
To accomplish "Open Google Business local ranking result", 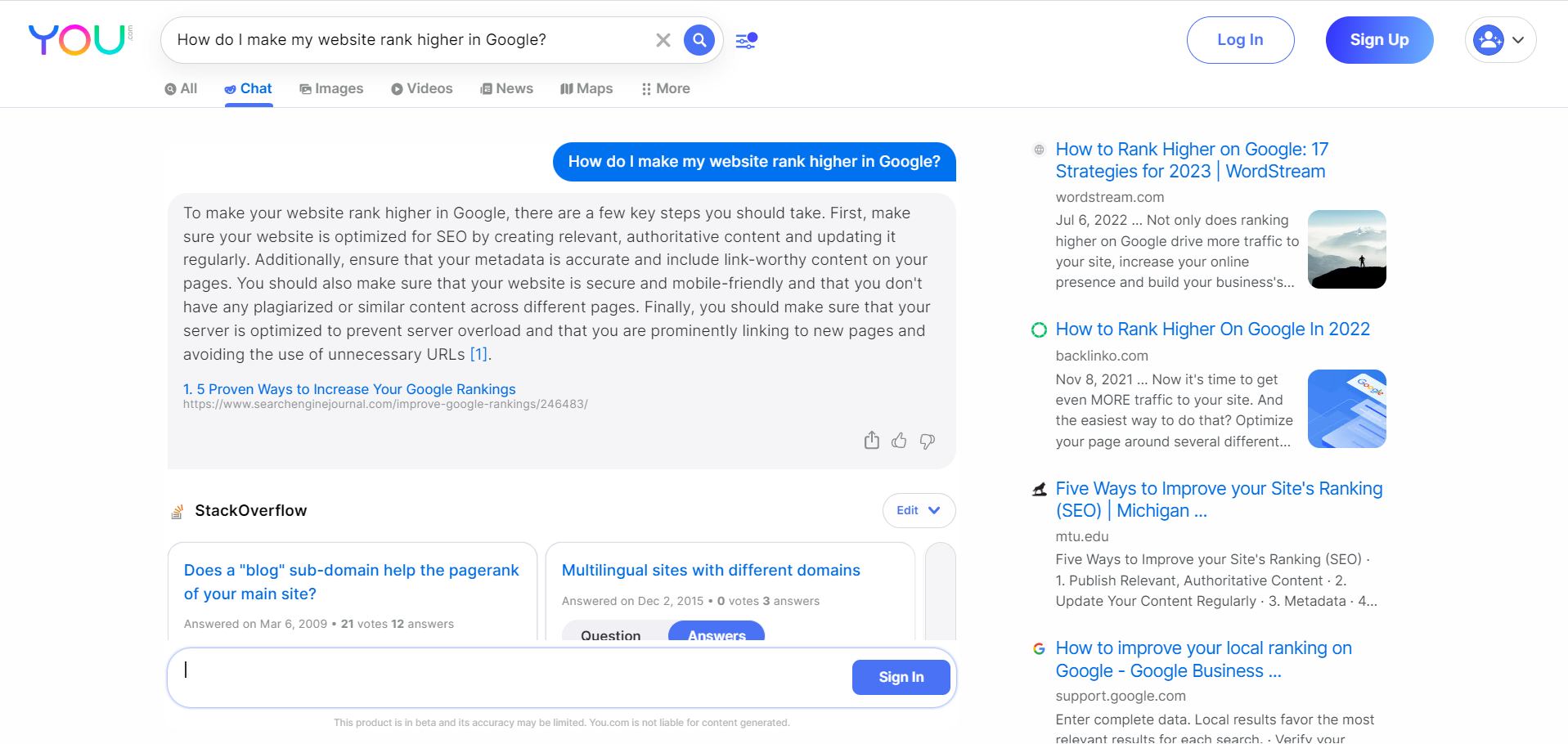I will [x=1203, y=659].
